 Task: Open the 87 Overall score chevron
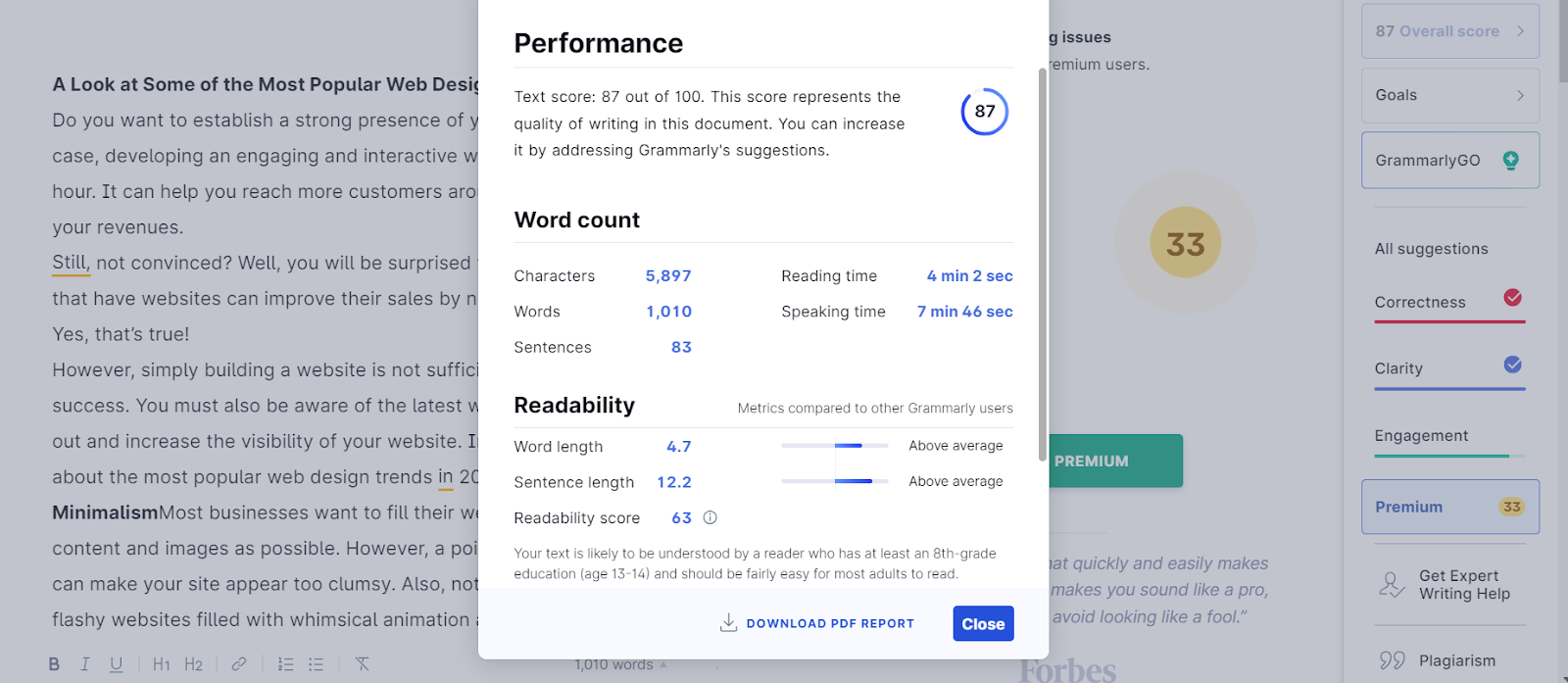[x=1520, y=31]
